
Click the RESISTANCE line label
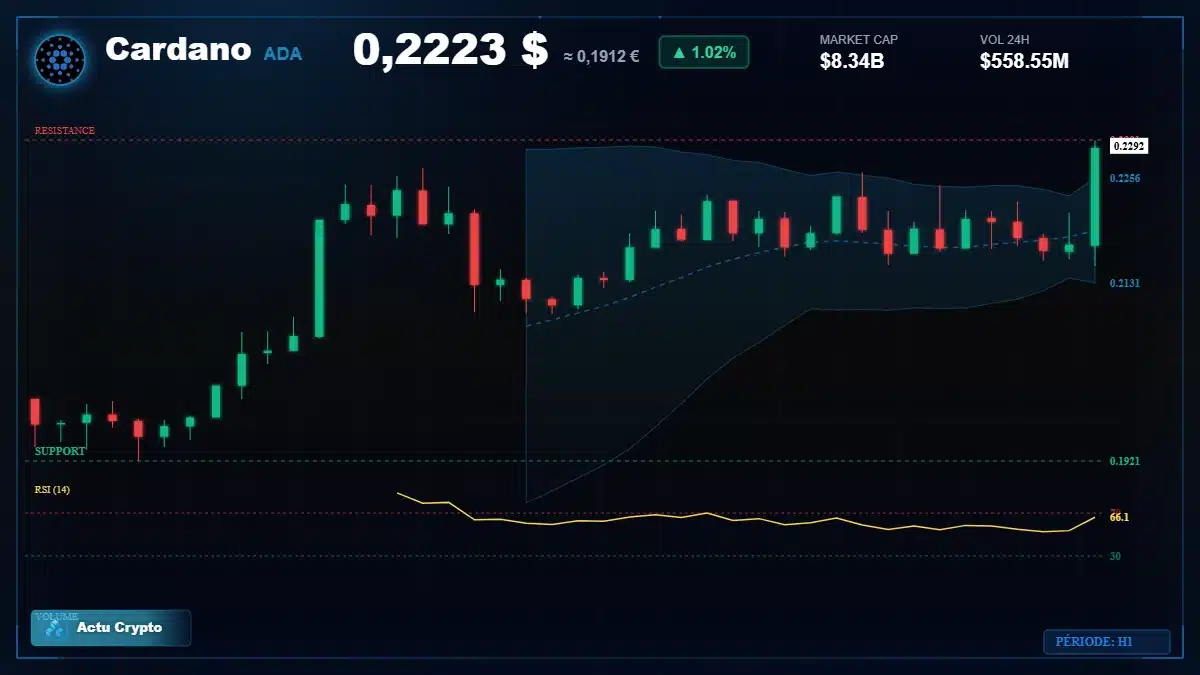[65, 131]
